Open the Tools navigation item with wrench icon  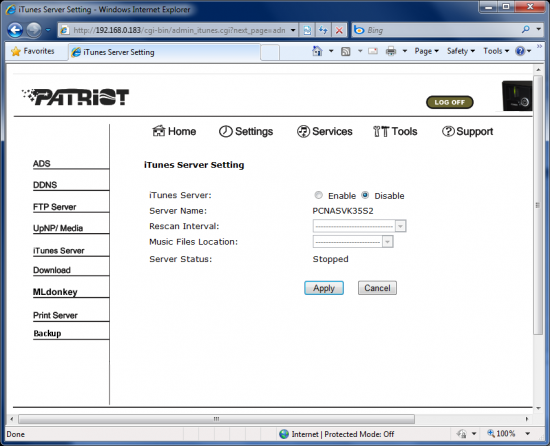(x=395, y=131)
